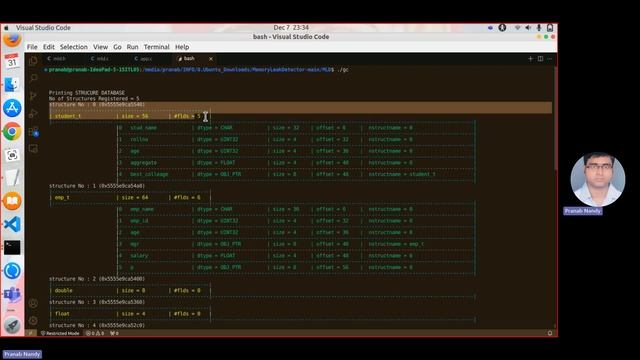This screenshot has height=360, width=640.
Task: Open the Selection menu
Action: pyautogui.click(x=74, y=47)
